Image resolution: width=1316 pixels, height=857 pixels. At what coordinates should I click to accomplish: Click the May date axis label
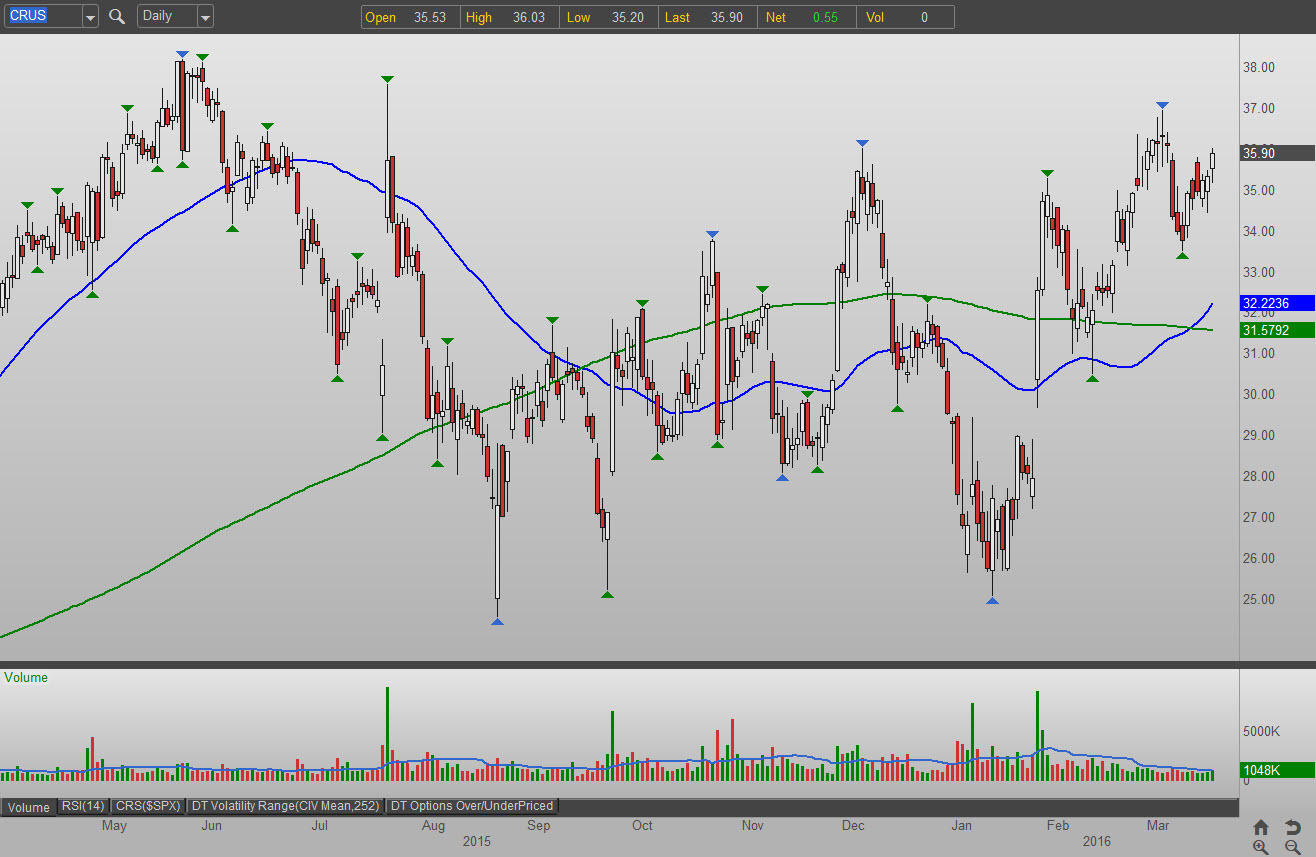click(114, 826)
